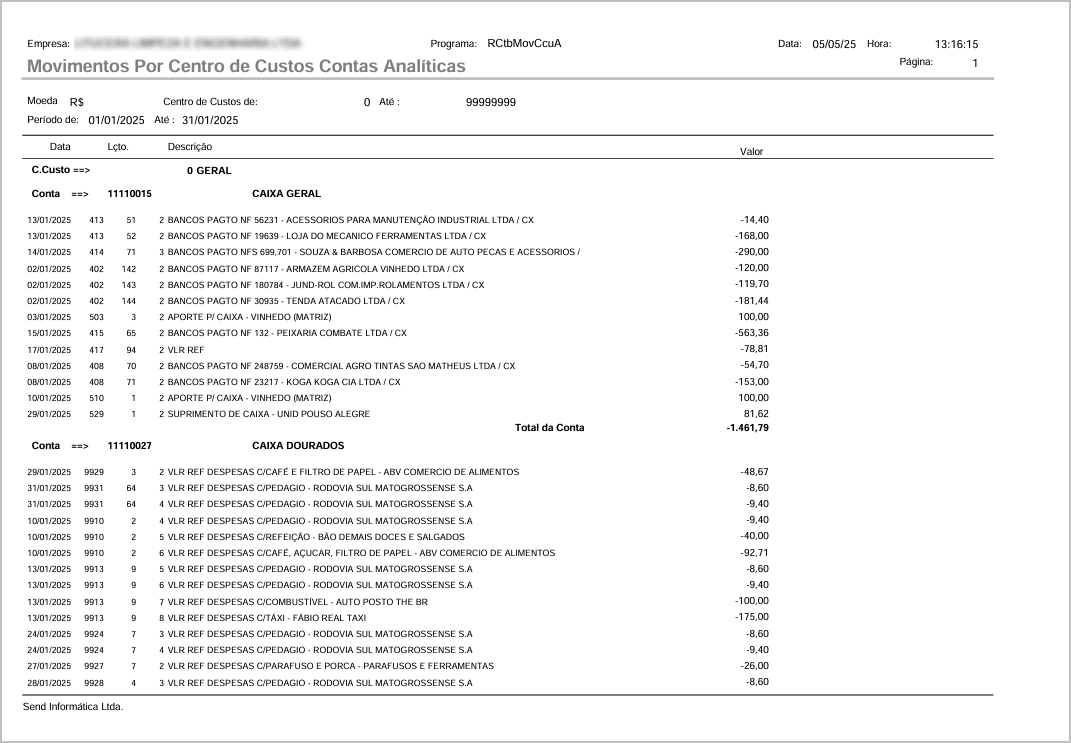Select the CAFÉ E FILTRO DE PAPEL expense row
This screenshot has width=1071, height=743.
[398, 472]
